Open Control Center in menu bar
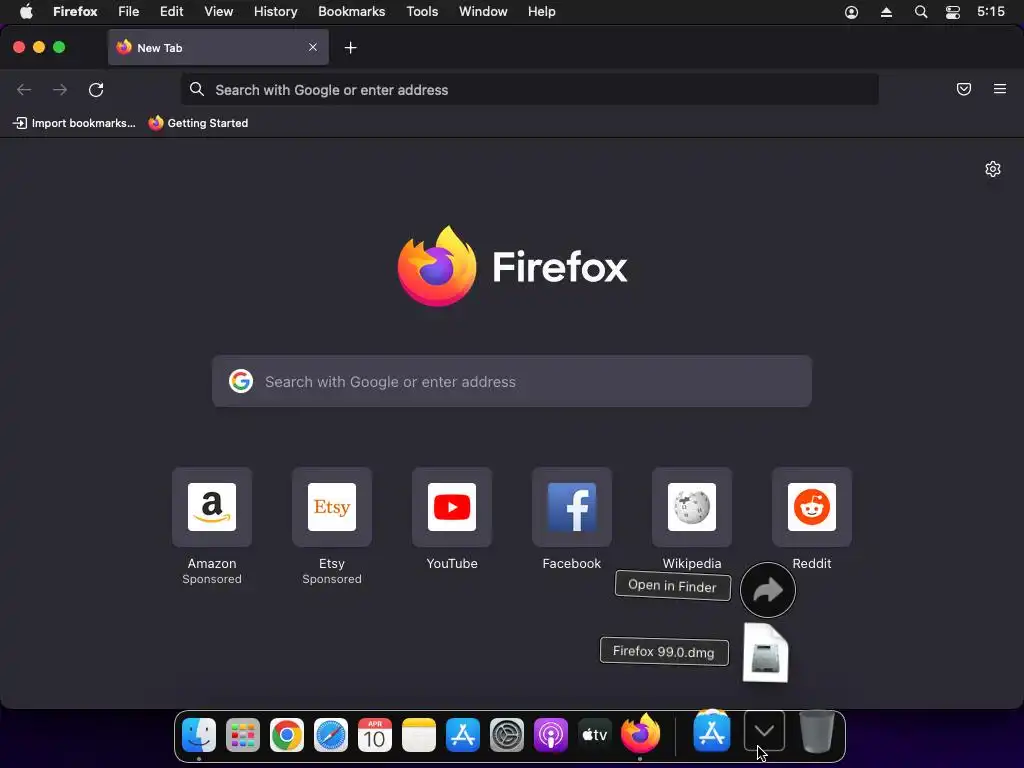This screenshot has height=768, width=1024. tap(953, 12)
